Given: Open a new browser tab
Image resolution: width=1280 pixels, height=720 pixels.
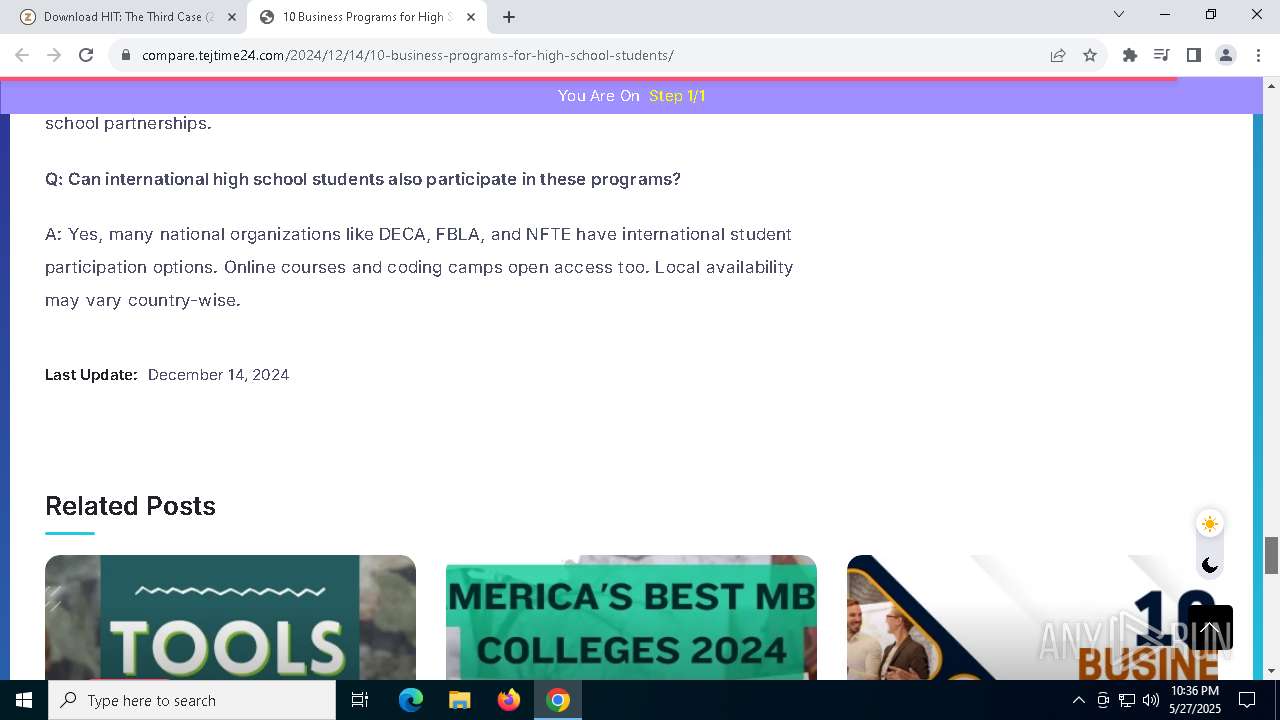Looking at the screenshot, I should click(x=509, y=17).
